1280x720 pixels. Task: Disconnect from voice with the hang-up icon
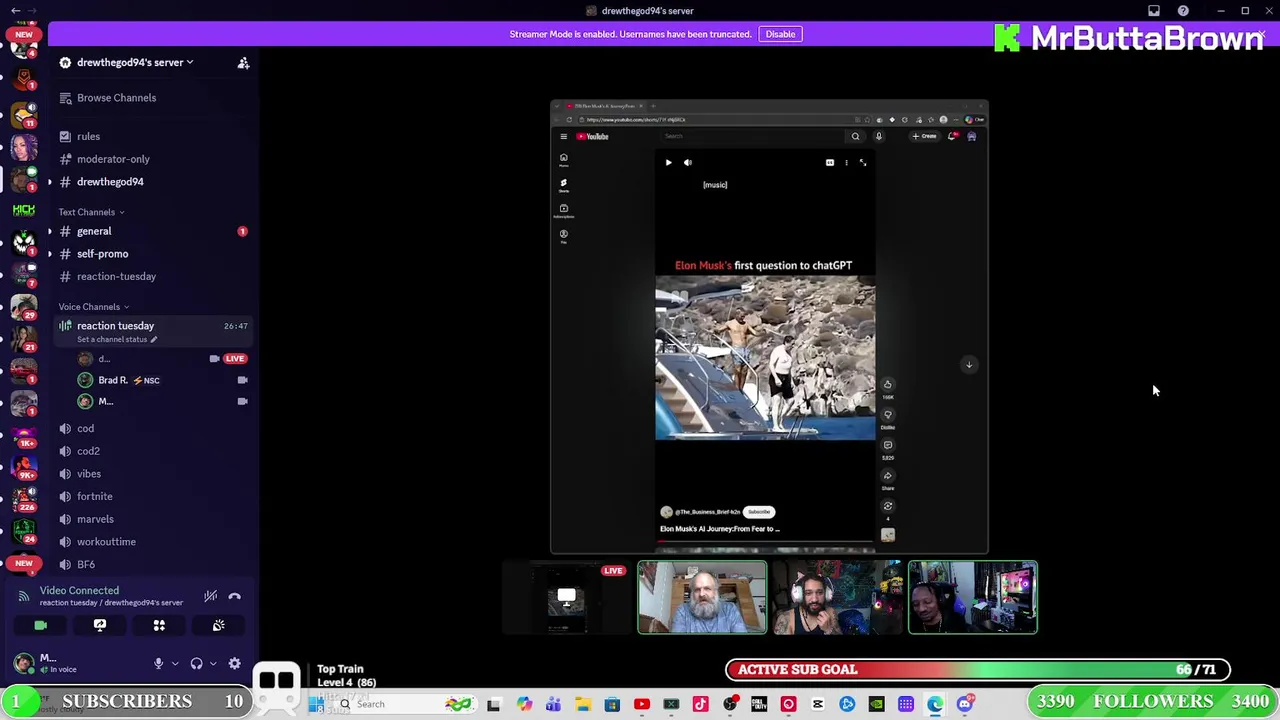(x=234, y=596)
